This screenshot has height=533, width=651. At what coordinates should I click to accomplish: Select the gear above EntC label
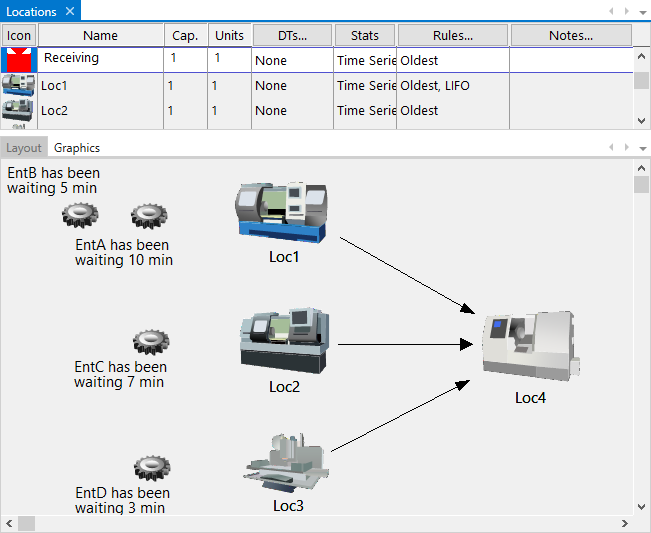[x=150, y=343]
